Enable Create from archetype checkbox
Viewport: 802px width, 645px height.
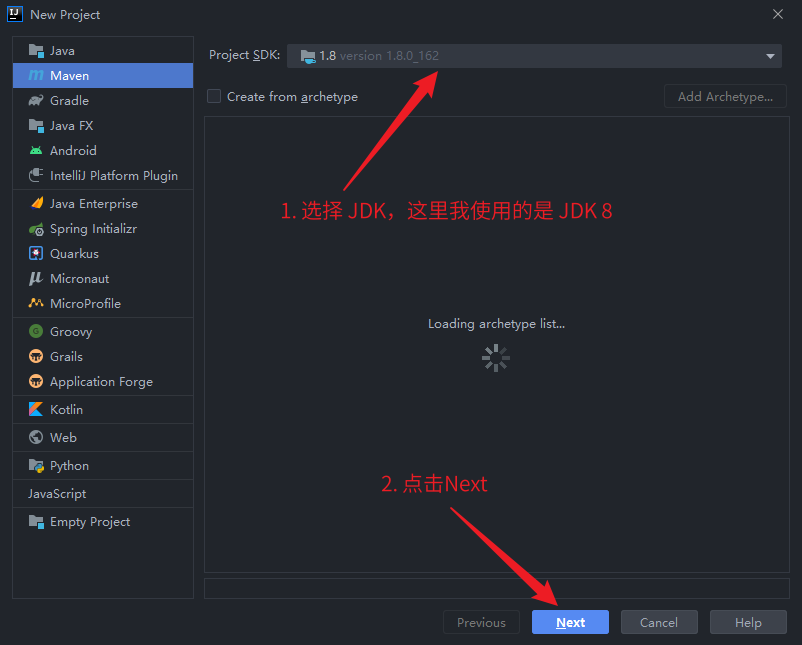(214, 97)
